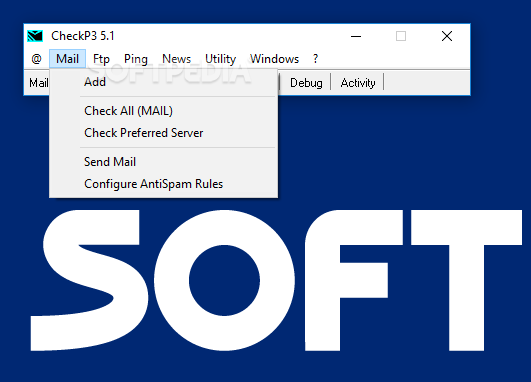Close the CheckP3 5.1 window
This screenshot has height=382, width=531.
447,36
